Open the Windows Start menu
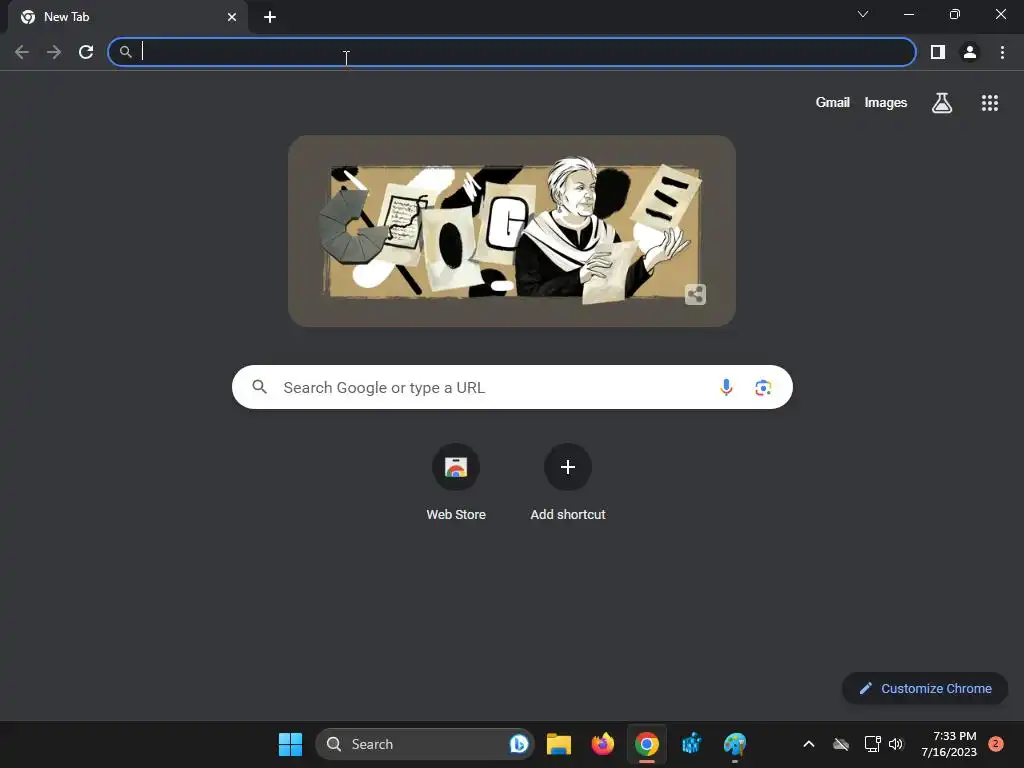The image size is (1024, 768). [x=290, y=744]
